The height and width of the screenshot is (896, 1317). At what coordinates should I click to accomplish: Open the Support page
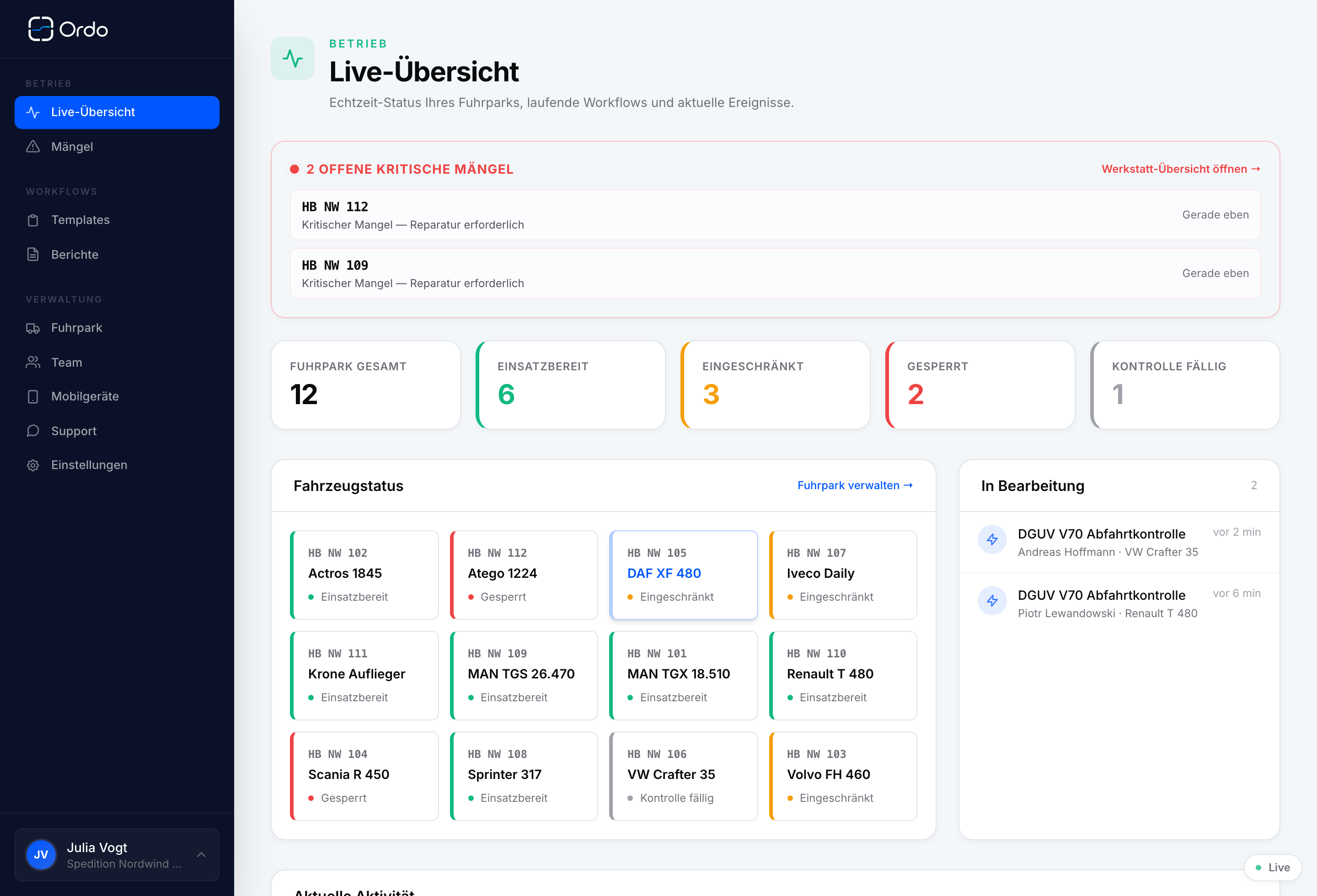coord(117,431)
